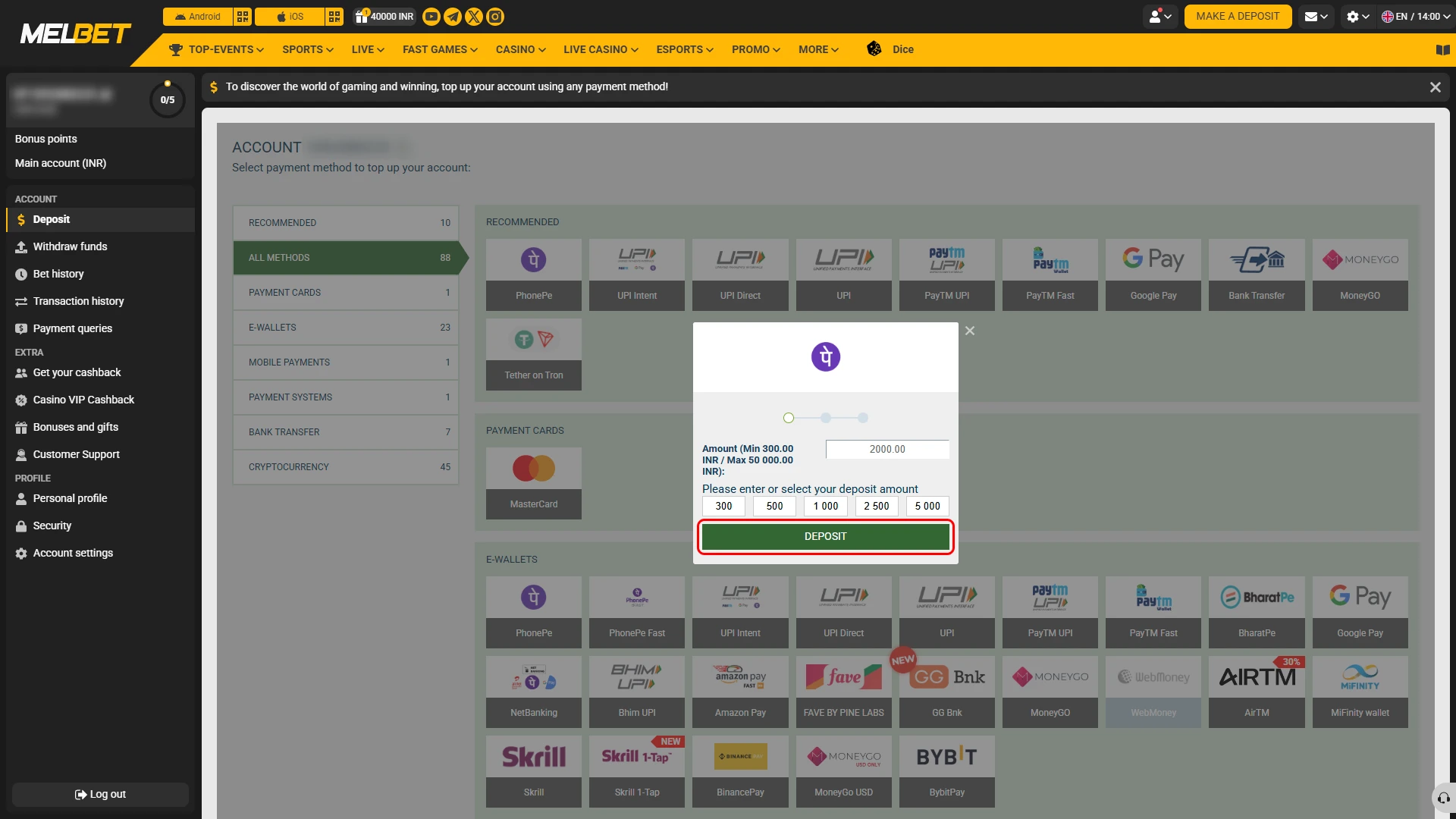Viewport: 1456px width, 819px height.
Task: Expand the CASINO menu
Action: [520, 49]
